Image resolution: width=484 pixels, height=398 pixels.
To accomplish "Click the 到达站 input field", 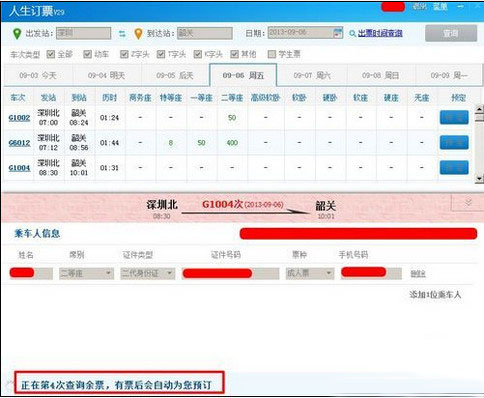I will coord(205,33).
